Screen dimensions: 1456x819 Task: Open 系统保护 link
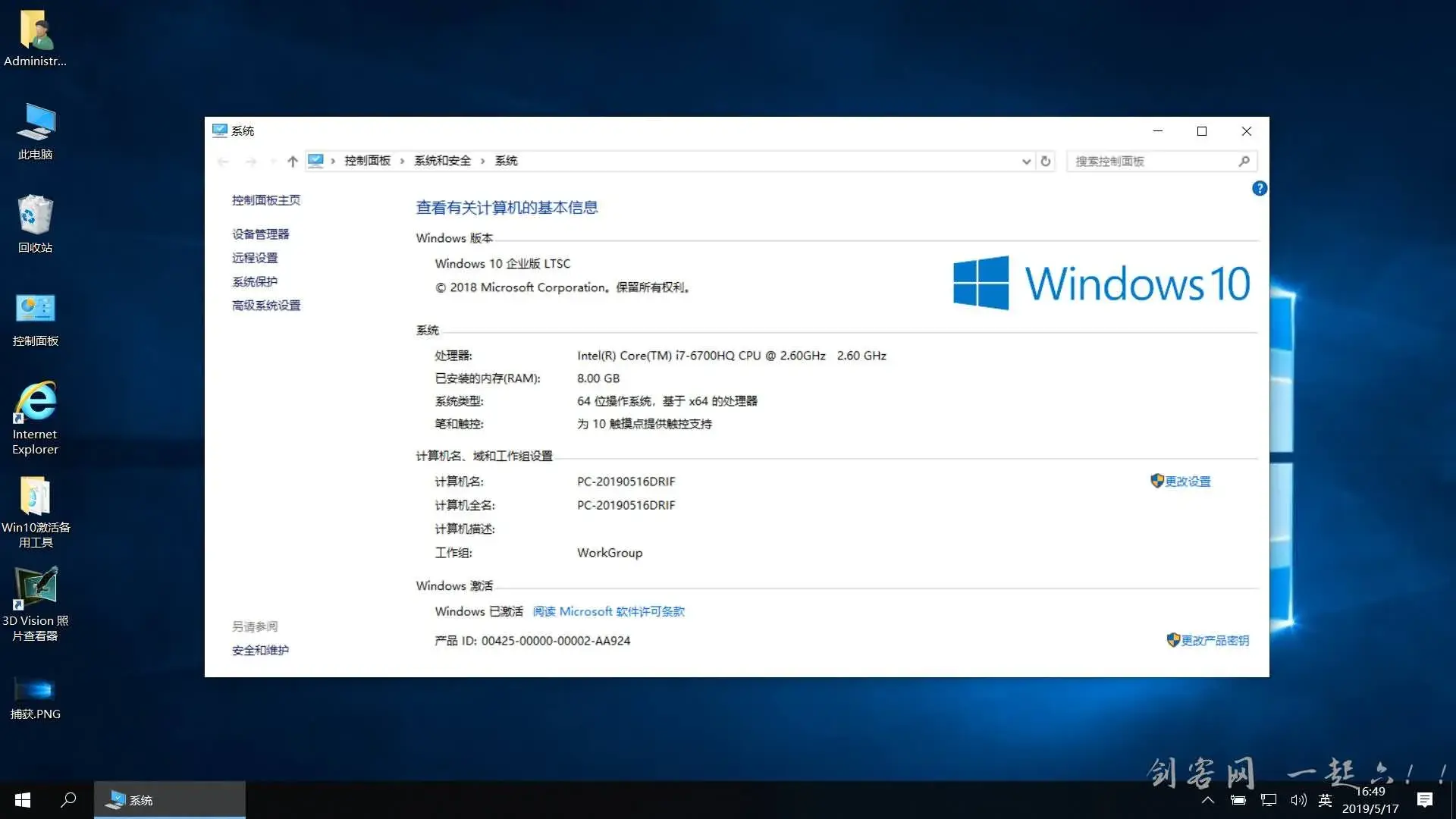pos(255,281)
